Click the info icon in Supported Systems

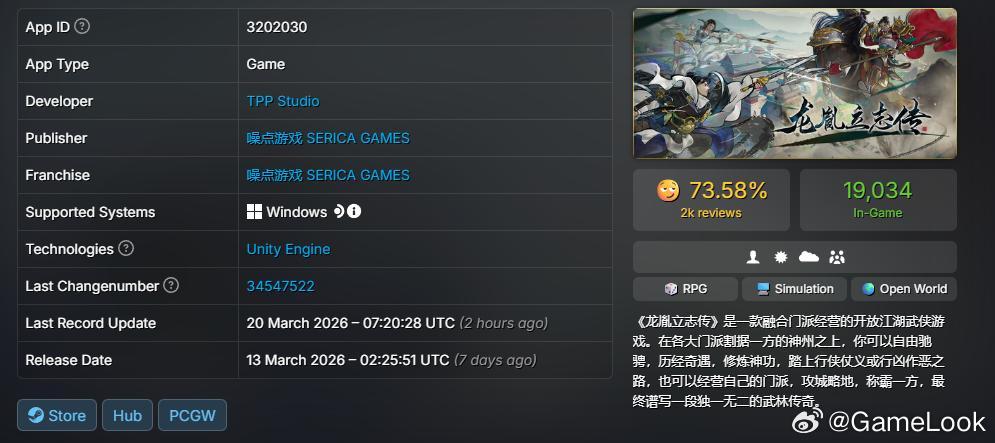354,211
